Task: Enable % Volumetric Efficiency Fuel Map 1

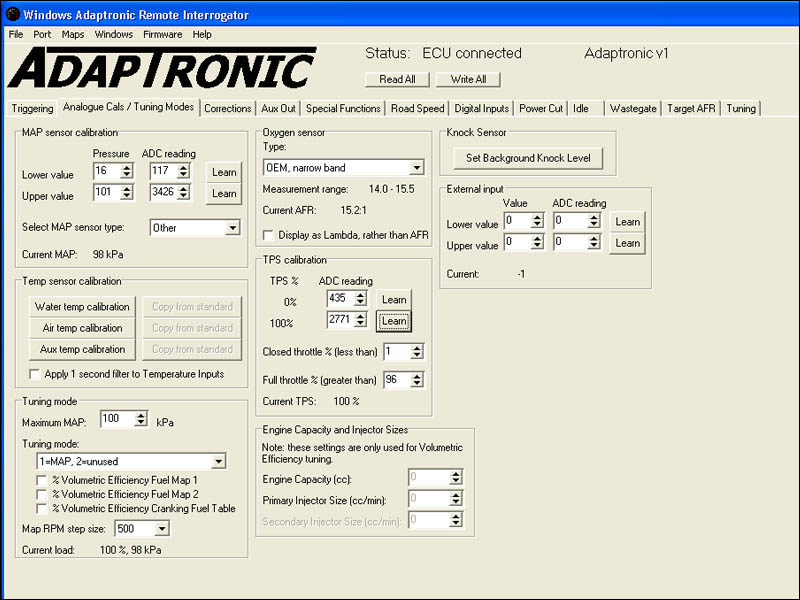Action: pyautogui.click(x=41, y=481)
